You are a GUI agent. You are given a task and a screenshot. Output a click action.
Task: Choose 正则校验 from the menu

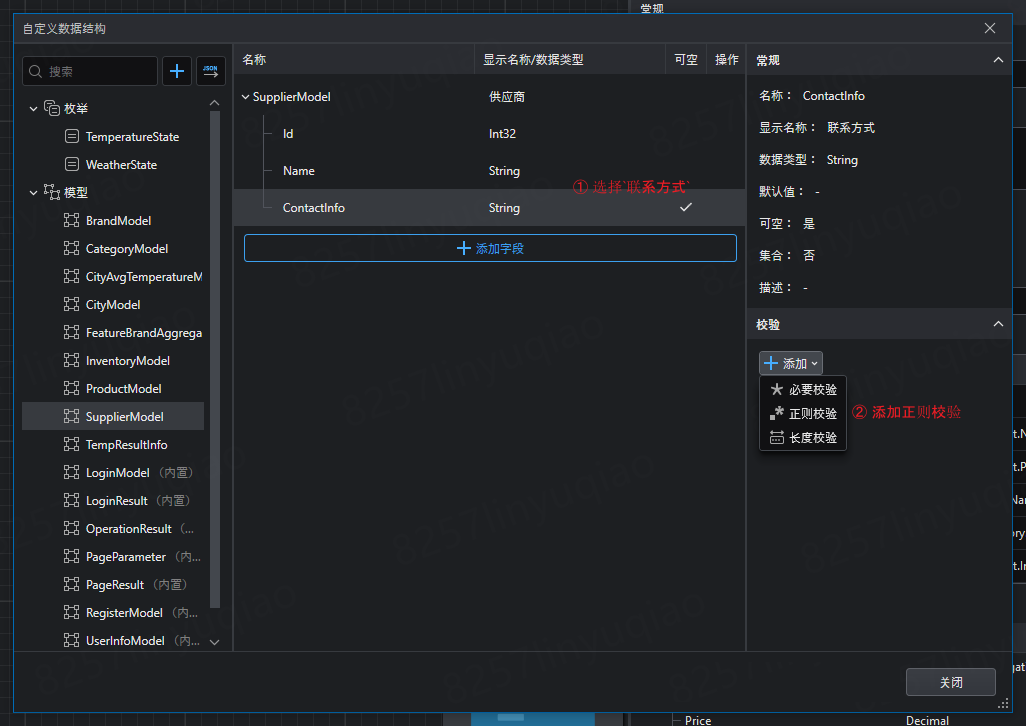click(812, 413)
